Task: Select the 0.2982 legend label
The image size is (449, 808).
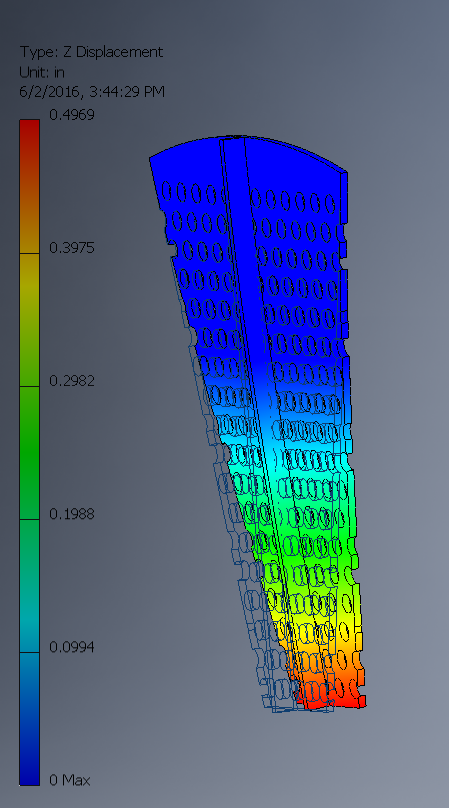Action: [x=72, y=381]
